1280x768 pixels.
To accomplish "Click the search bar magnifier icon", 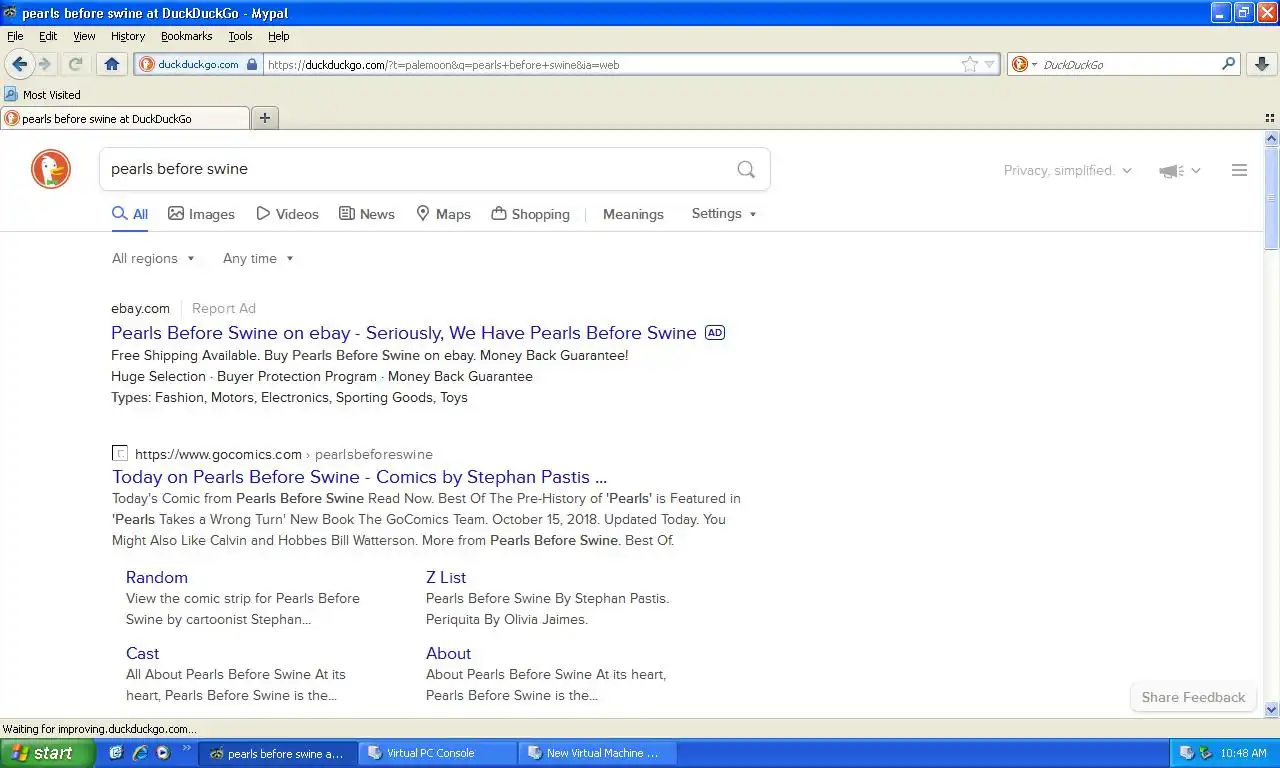I will click(x=1229, y=64).
